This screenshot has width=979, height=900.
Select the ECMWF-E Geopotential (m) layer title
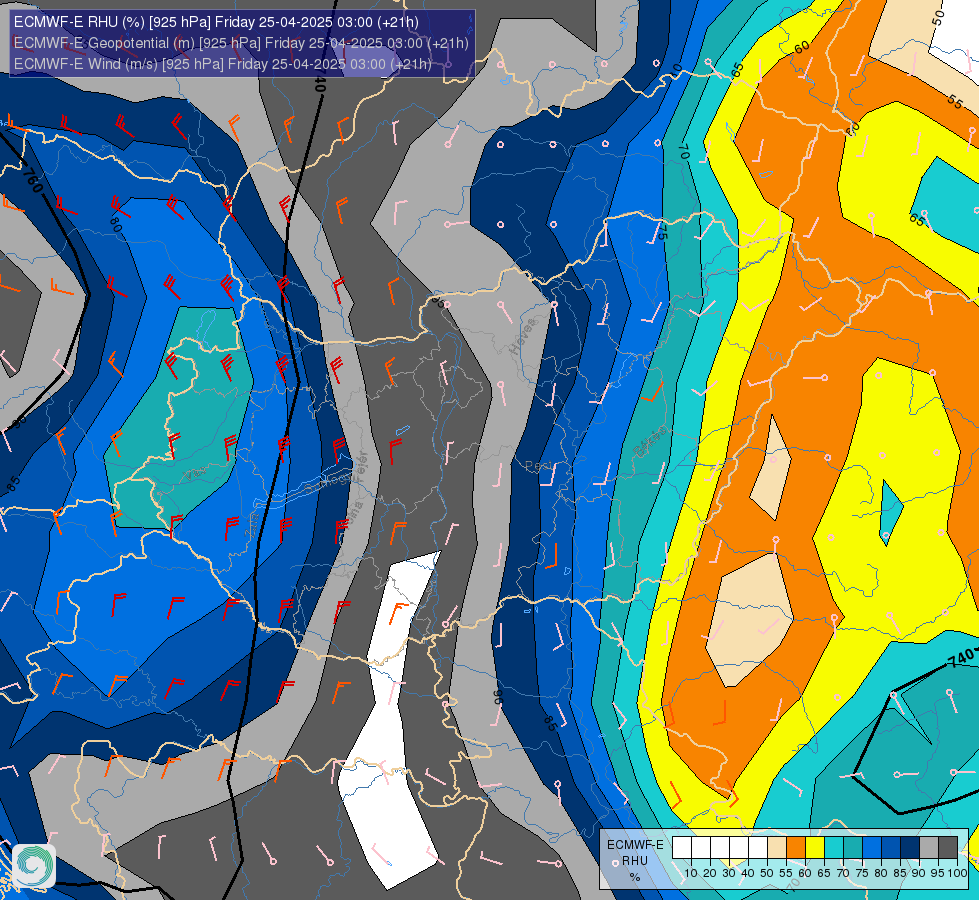pos(240,43)
